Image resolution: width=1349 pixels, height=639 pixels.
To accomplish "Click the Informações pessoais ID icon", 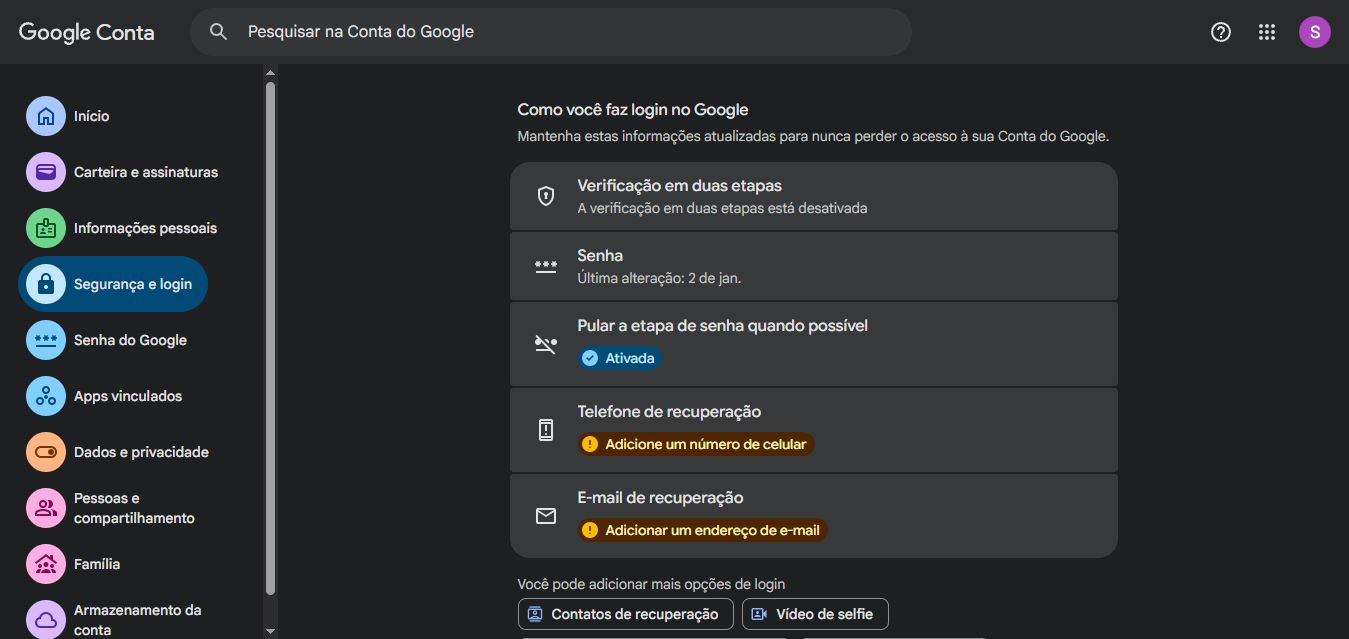I will coord(45,228).
